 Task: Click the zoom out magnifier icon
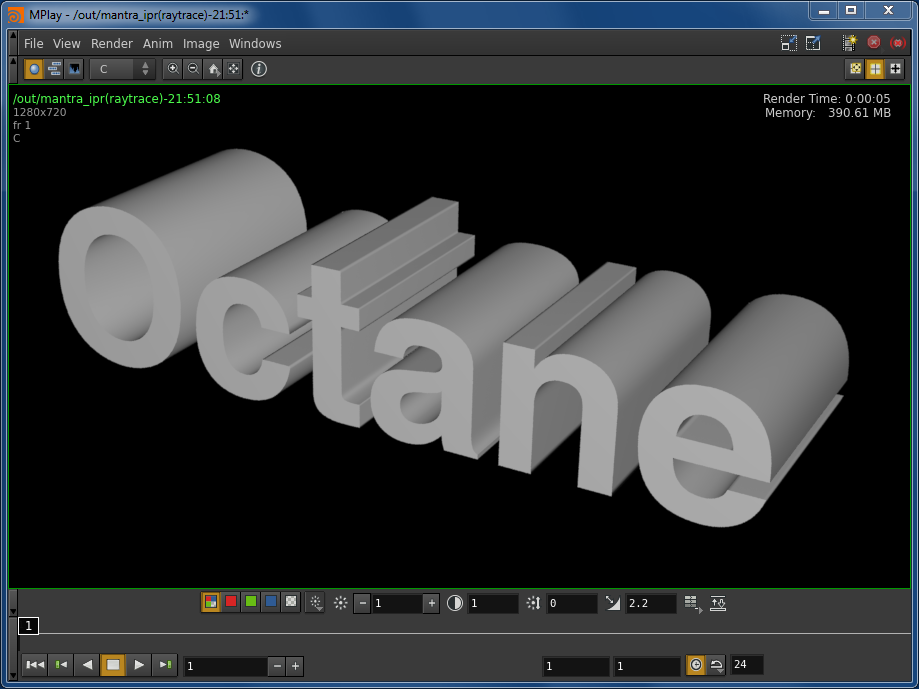193,69
